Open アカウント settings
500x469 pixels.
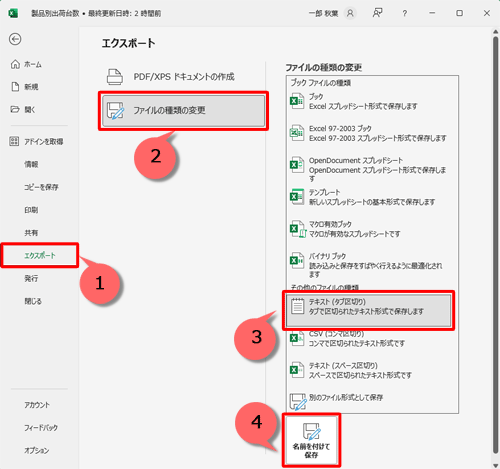point(37,405)
